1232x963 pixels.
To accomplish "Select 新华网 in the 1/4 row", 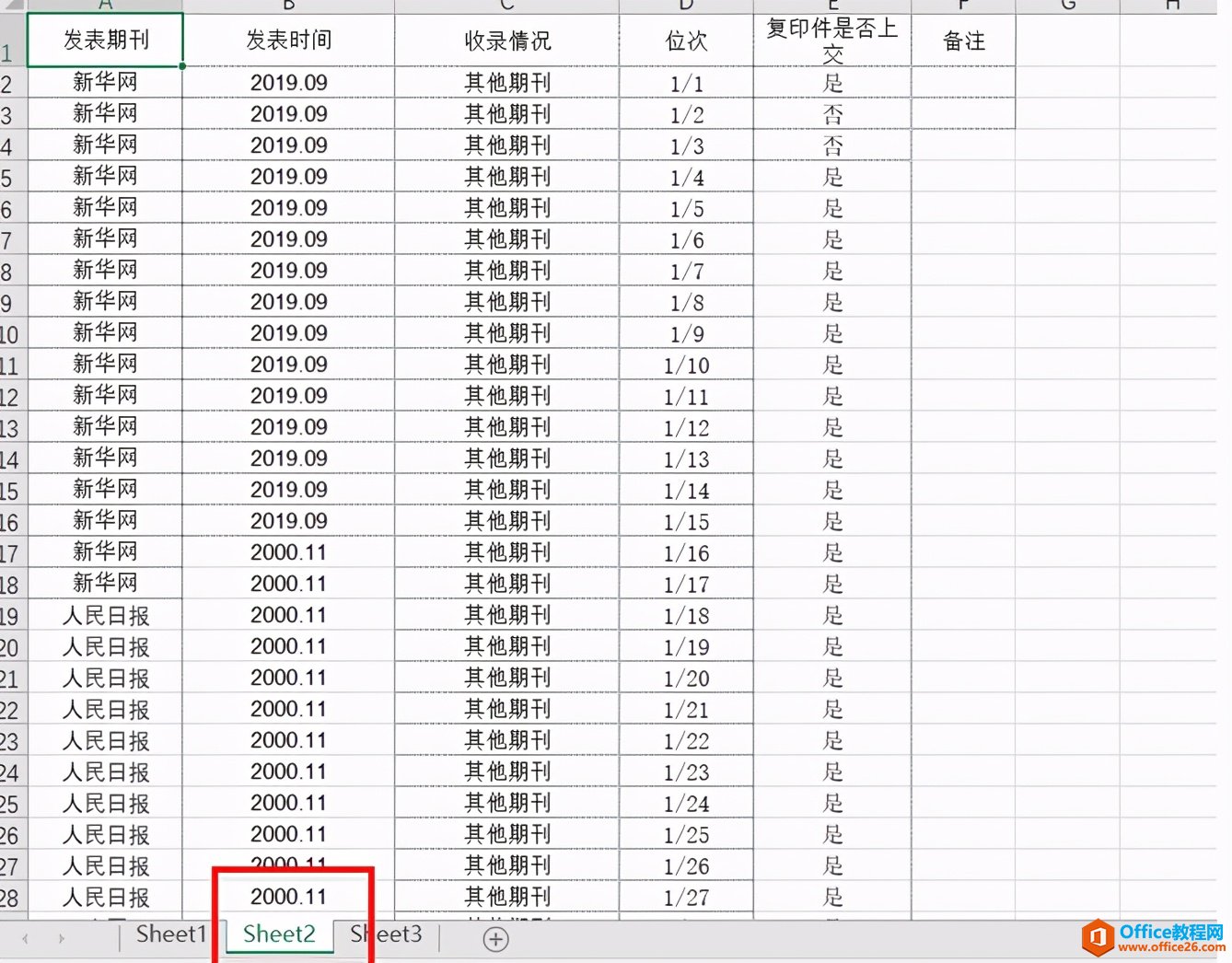I will coord(105,177).
